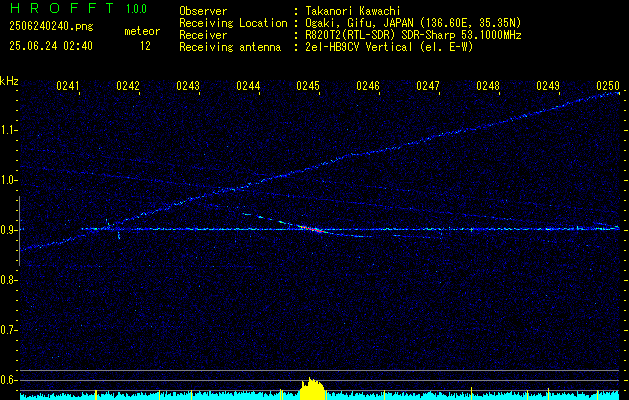Click the 0241 time marker
Screen dimensions: 629x400
(x=67, y=86)
